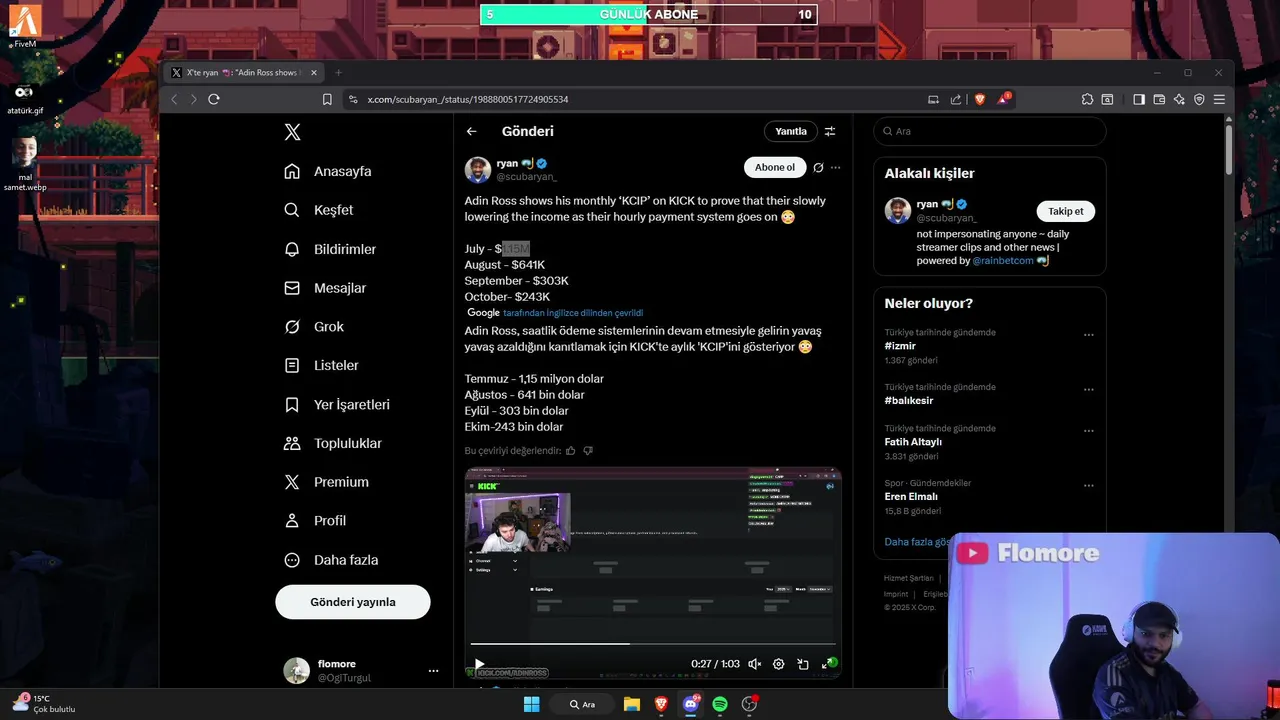Open Listeler page
Viewport: 1280px width, 720px height.
coord(321,366)
